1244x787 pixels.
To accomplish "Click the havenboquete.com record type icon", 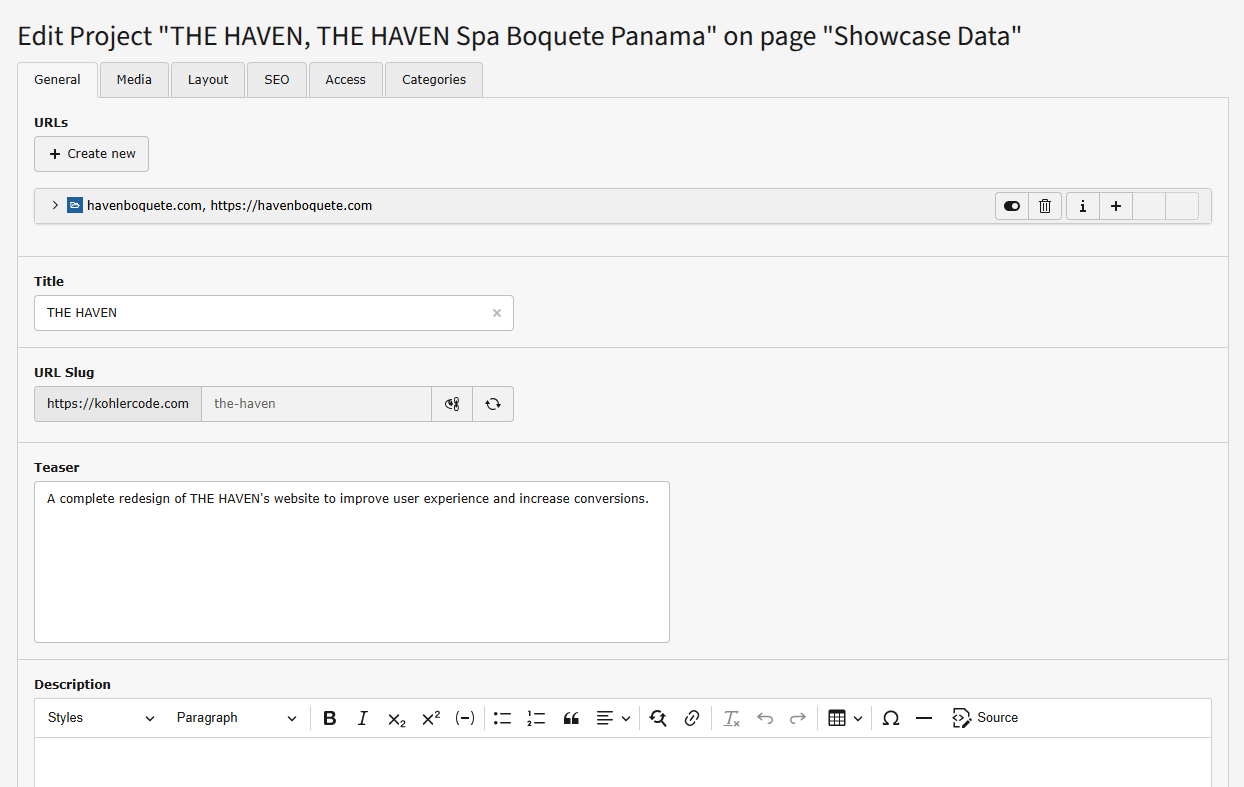I will 75,206.
